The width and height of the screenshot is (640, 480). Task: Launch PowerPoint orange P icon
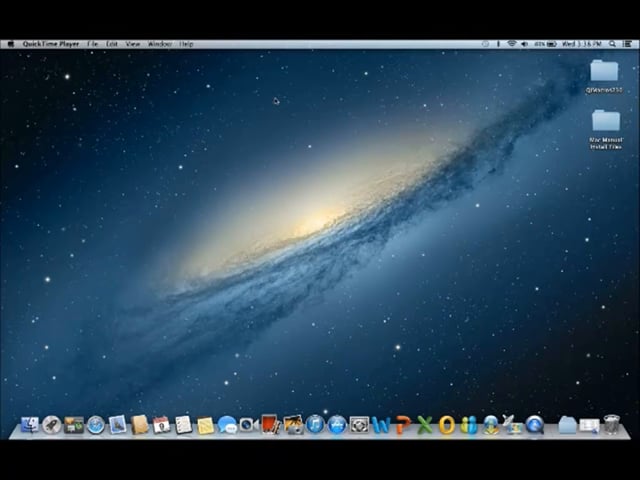[x=403, y=425]
